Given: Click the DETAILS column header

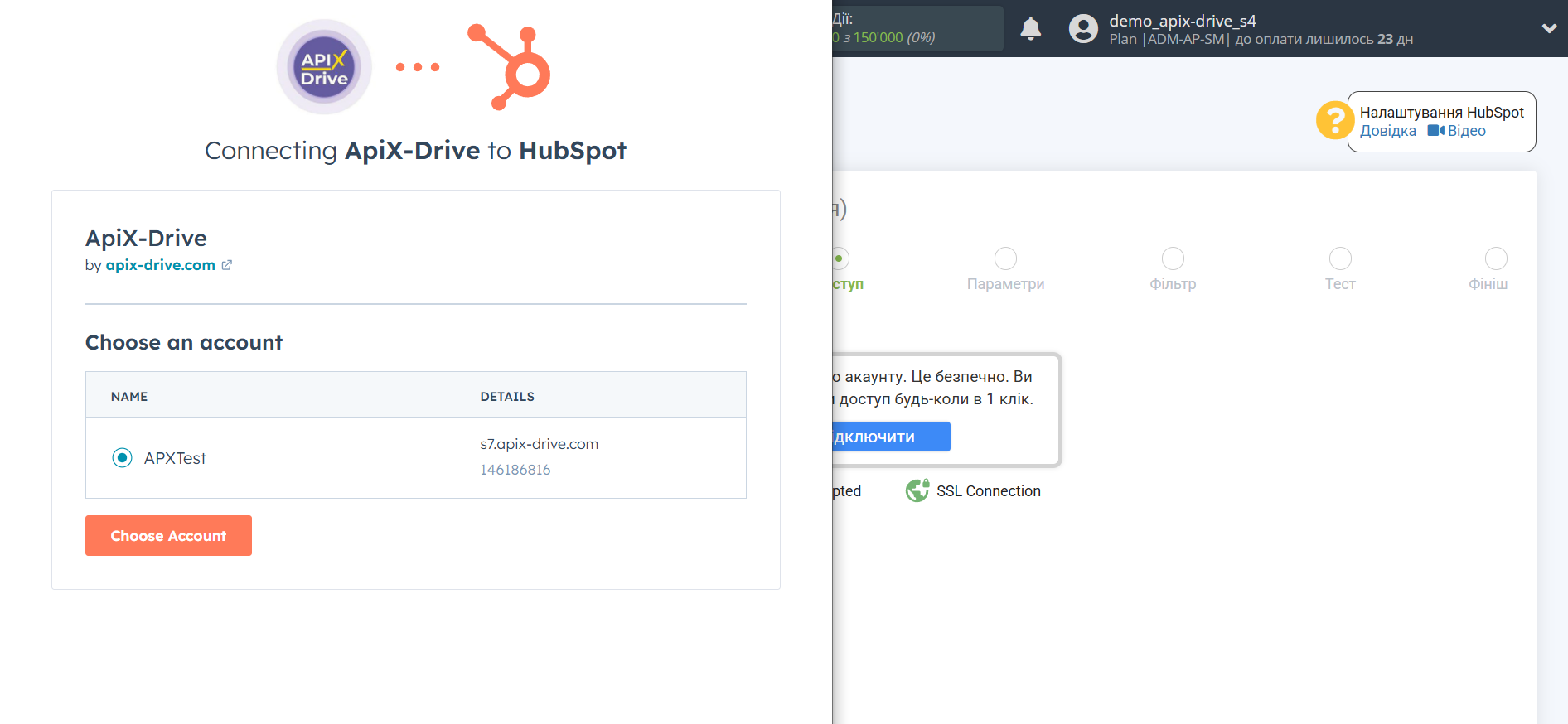Looking at the screenshot, I should 507,397.
